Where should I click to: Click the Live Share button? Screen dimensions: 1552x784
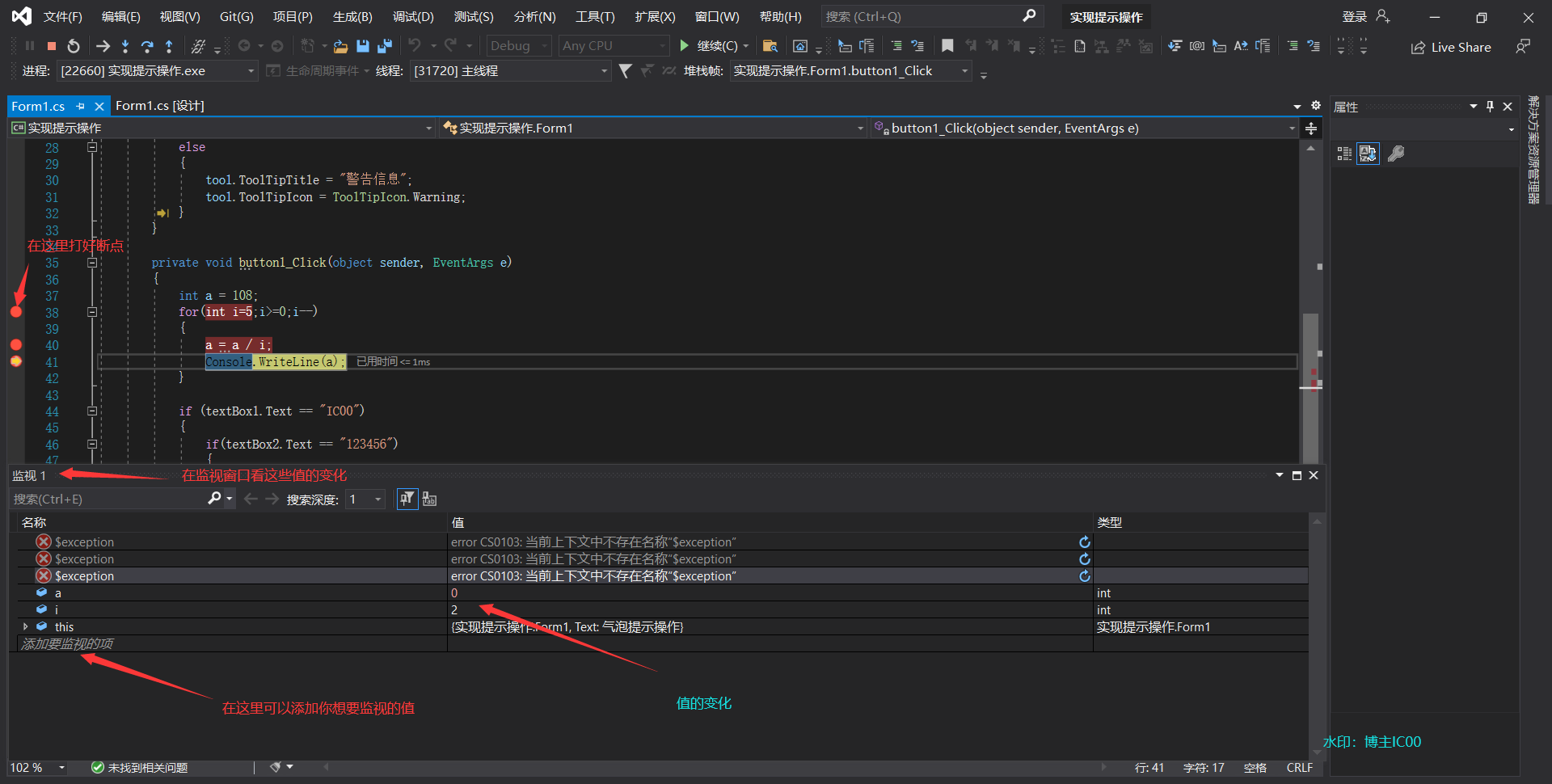coord(1451,48)
